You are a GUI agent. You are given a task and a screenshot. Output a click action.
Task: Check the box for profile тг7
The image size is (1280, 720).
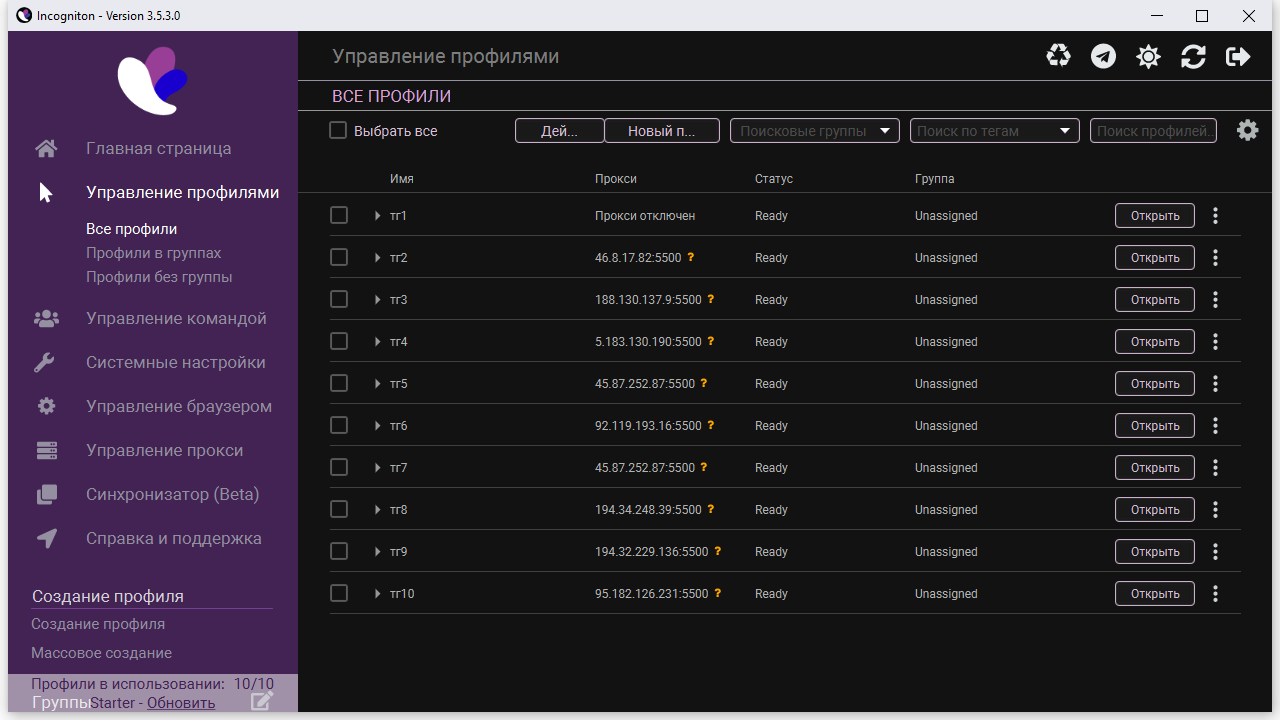[339, 467]
